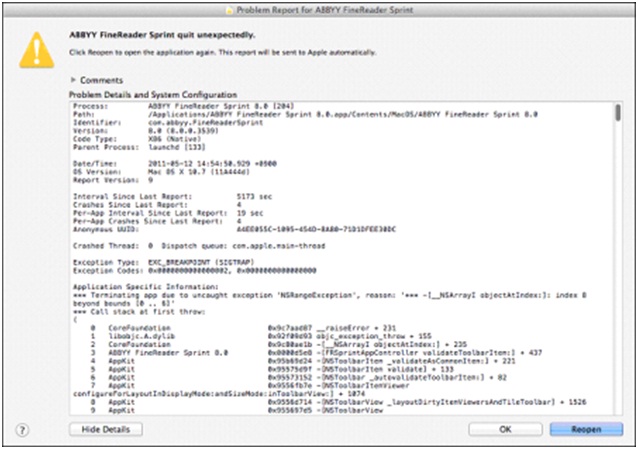Click the 'Path:' line in the report
Viewport: 638px width, 449px height.
305,114
